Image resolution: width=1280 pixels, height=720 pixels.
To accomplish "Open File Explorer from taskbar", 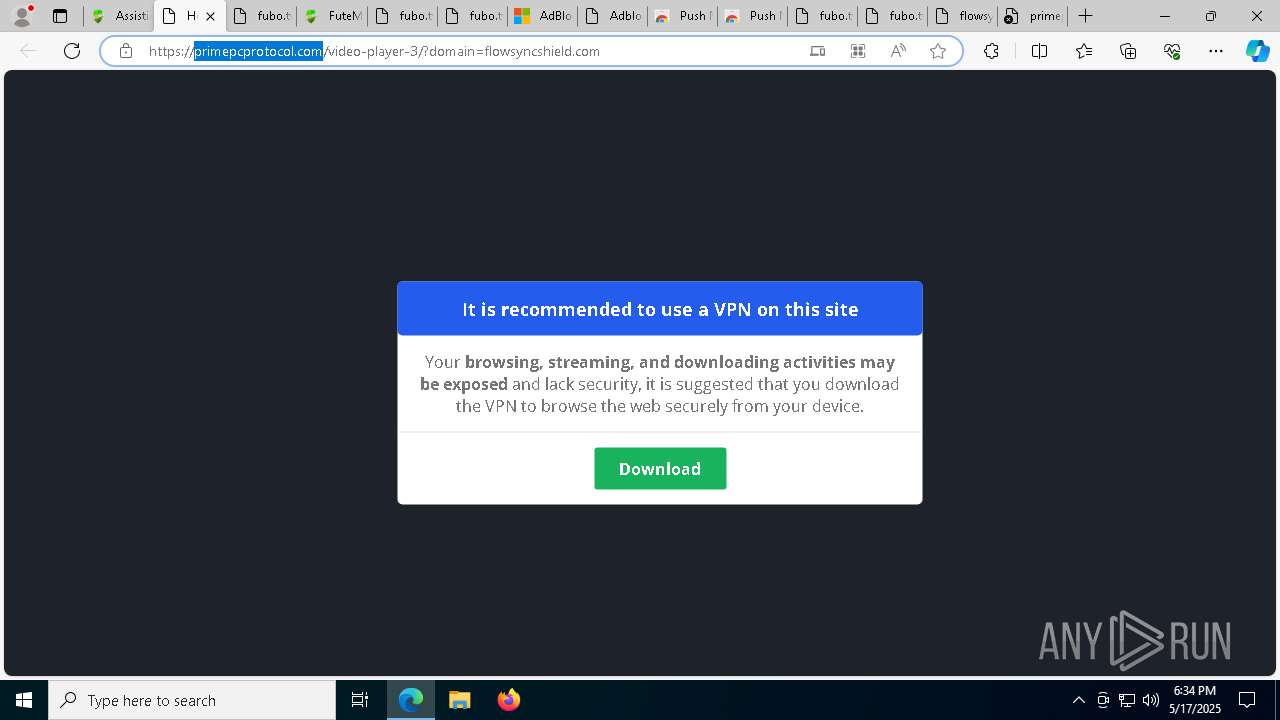I will point(460,700).
